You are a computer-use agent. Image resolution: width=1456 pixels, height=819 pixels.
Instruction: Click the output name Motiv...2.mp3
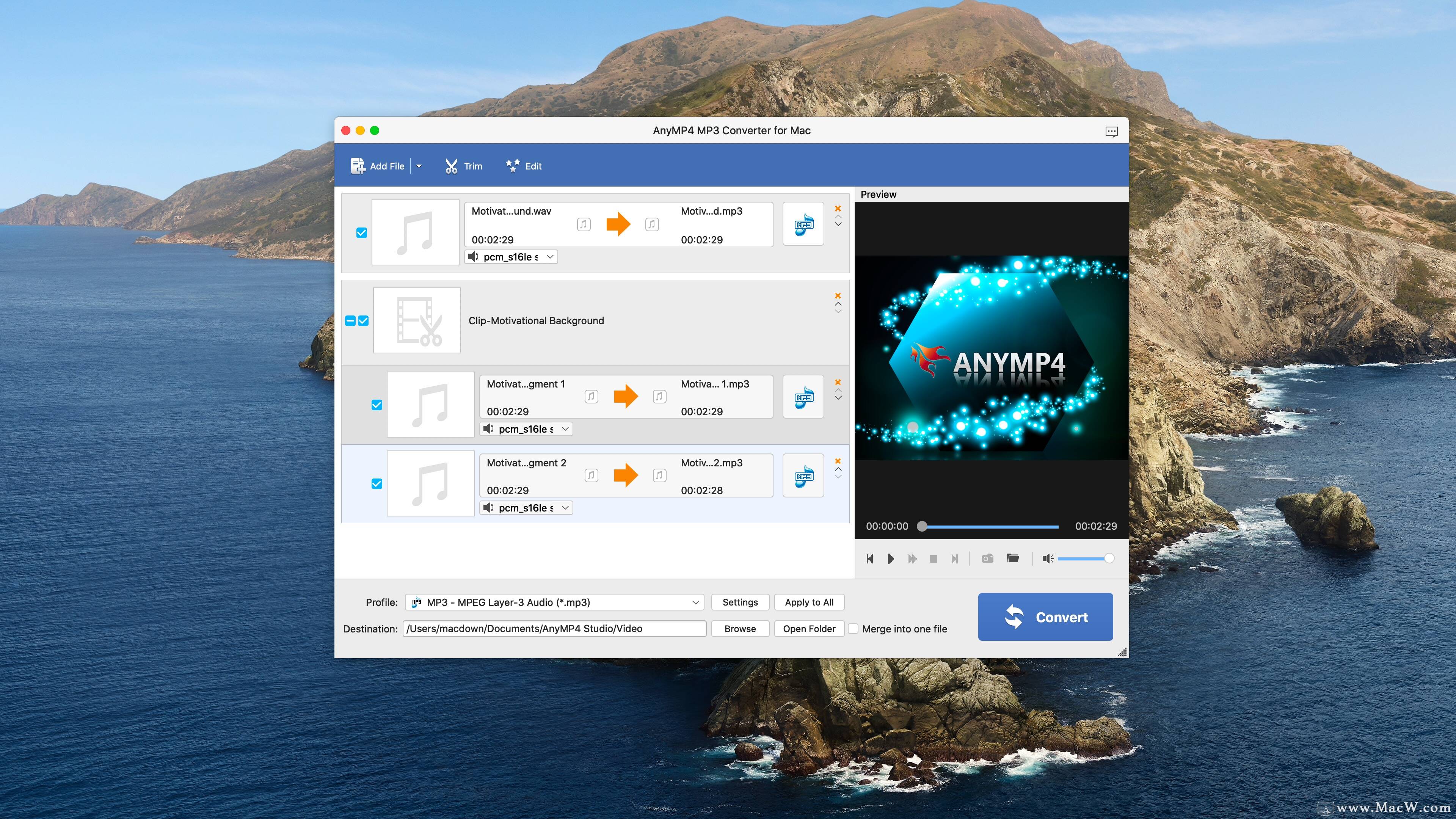pos(712,463)
